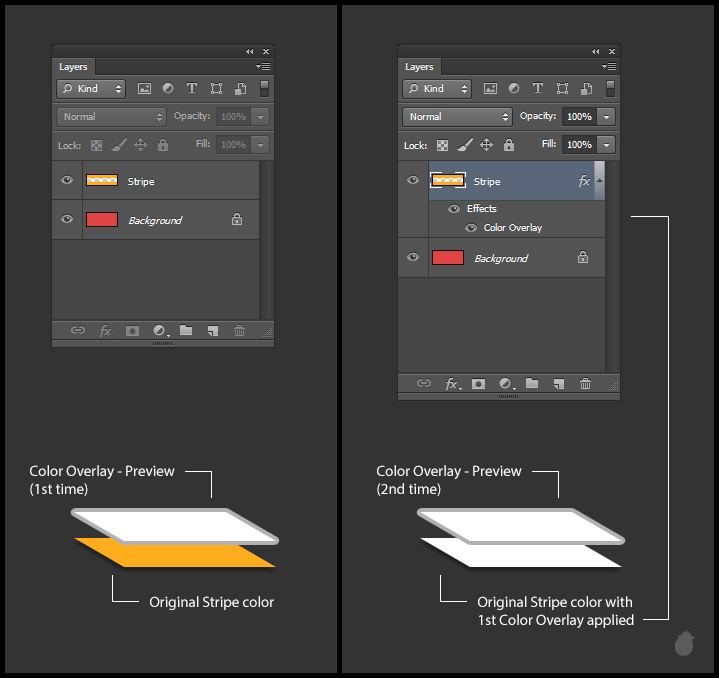Switch to the Layers tab in the right panel
This screenshot has height=678, width=719.
[419, 67]
